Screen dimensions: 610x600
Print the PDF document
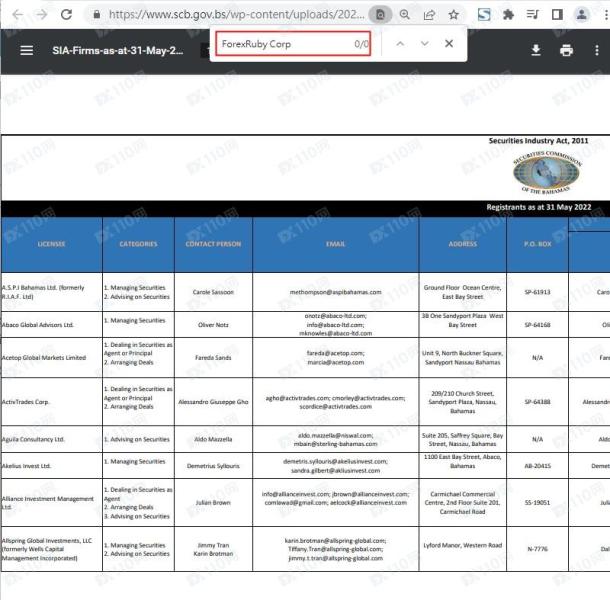[x=566, y=50]
